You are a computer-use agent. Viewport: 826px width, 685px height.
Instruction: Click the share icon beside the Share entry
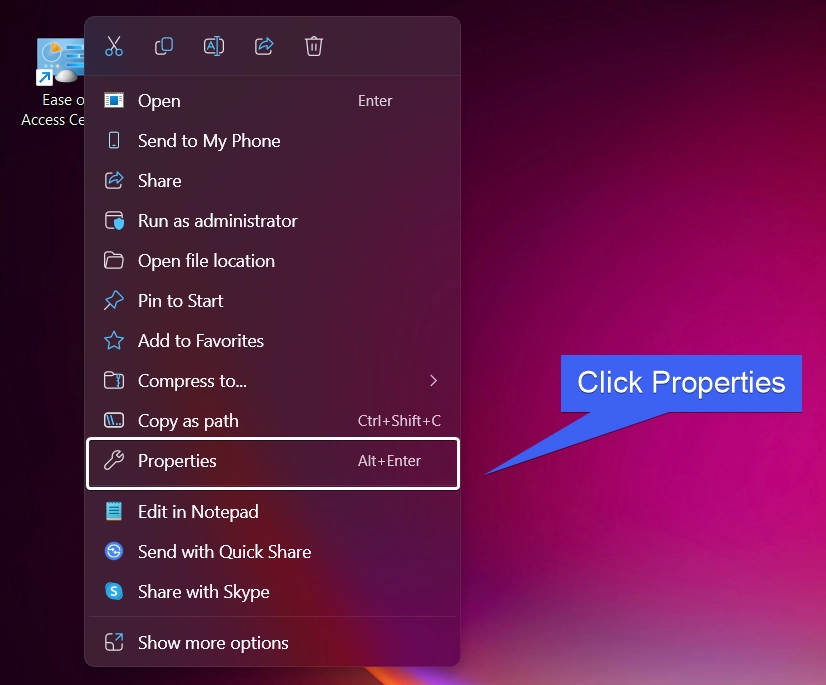point(114,180)
